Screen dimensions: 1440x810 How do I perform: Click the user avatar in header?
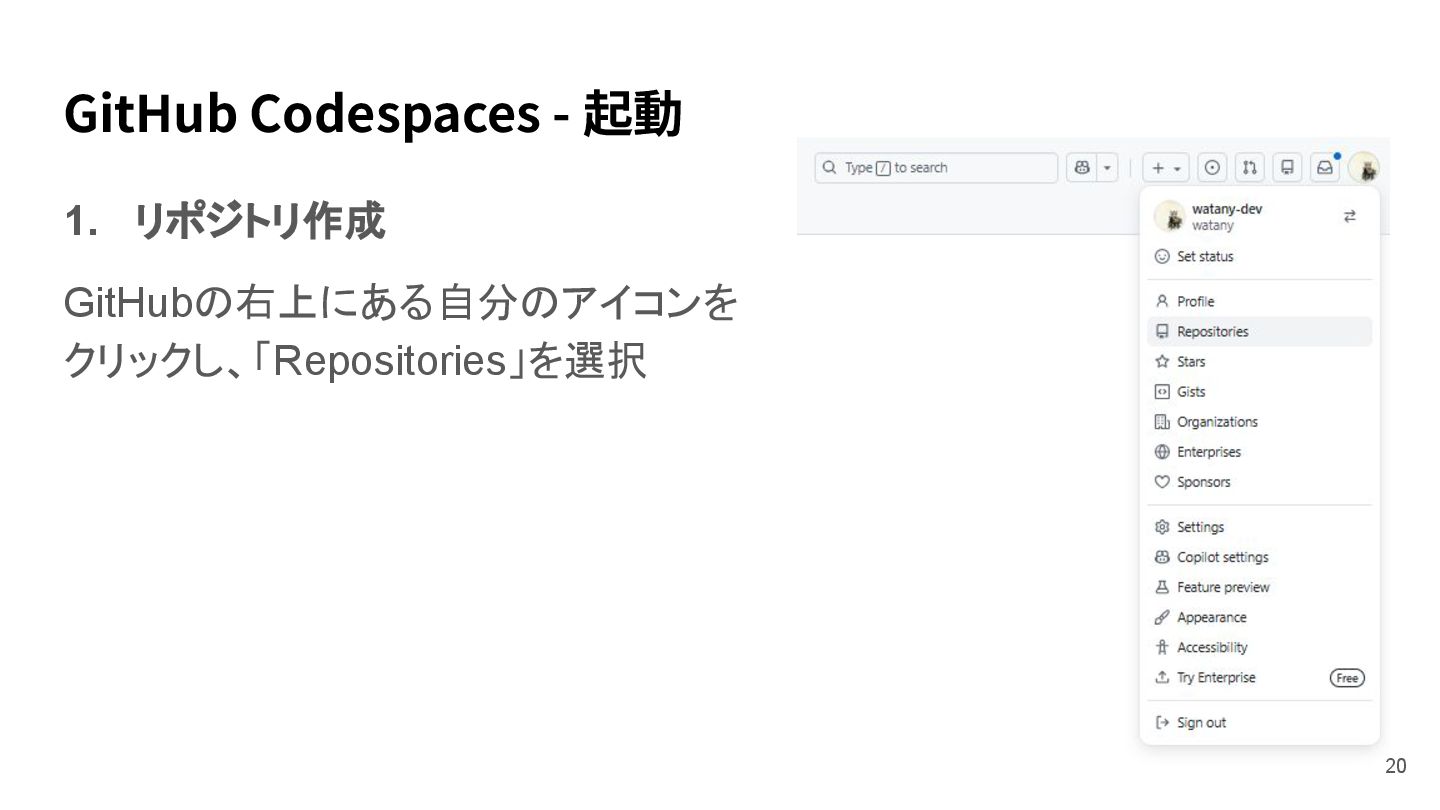(x=1363, y=168)
